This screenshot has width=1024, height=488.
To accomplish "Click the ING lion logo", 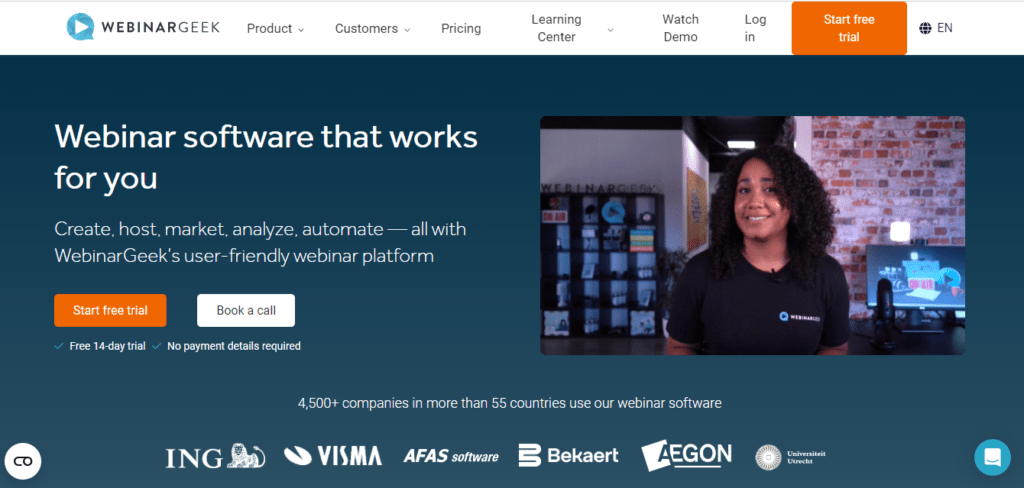I will tap(215, 456).
